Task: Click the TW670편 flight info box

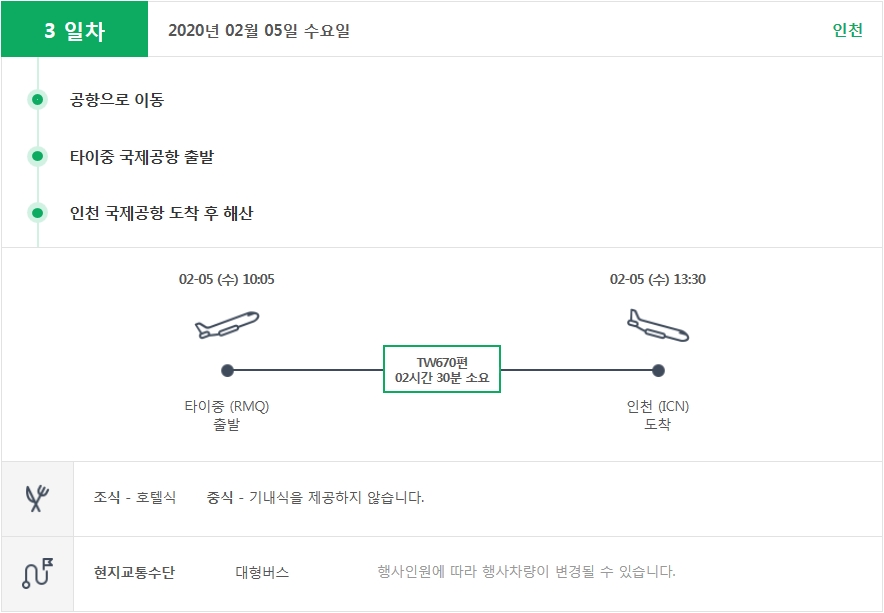Action: click(x=442, y=370)
